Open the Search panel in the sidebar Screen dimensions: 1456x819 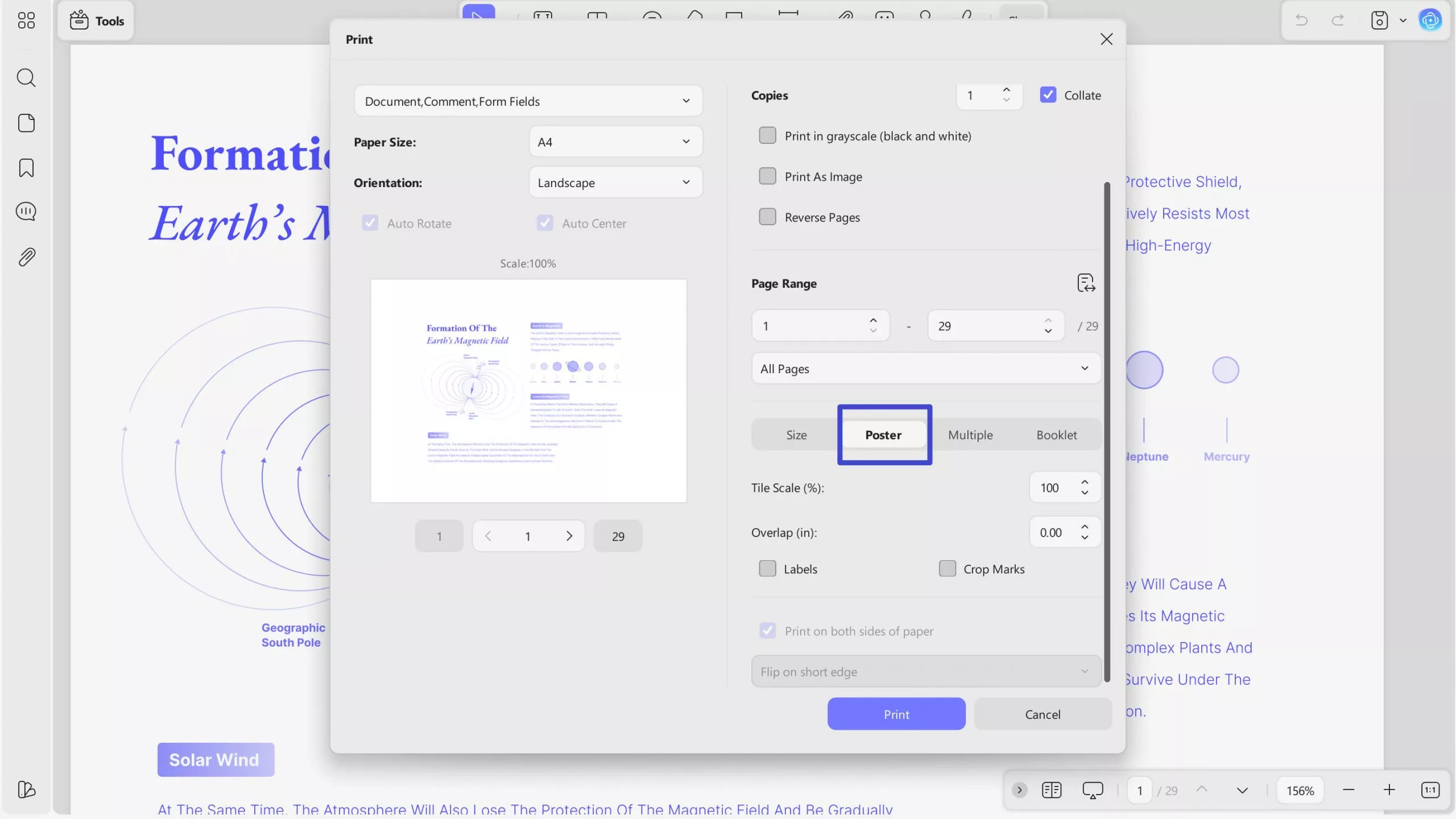tap(26, 77)
